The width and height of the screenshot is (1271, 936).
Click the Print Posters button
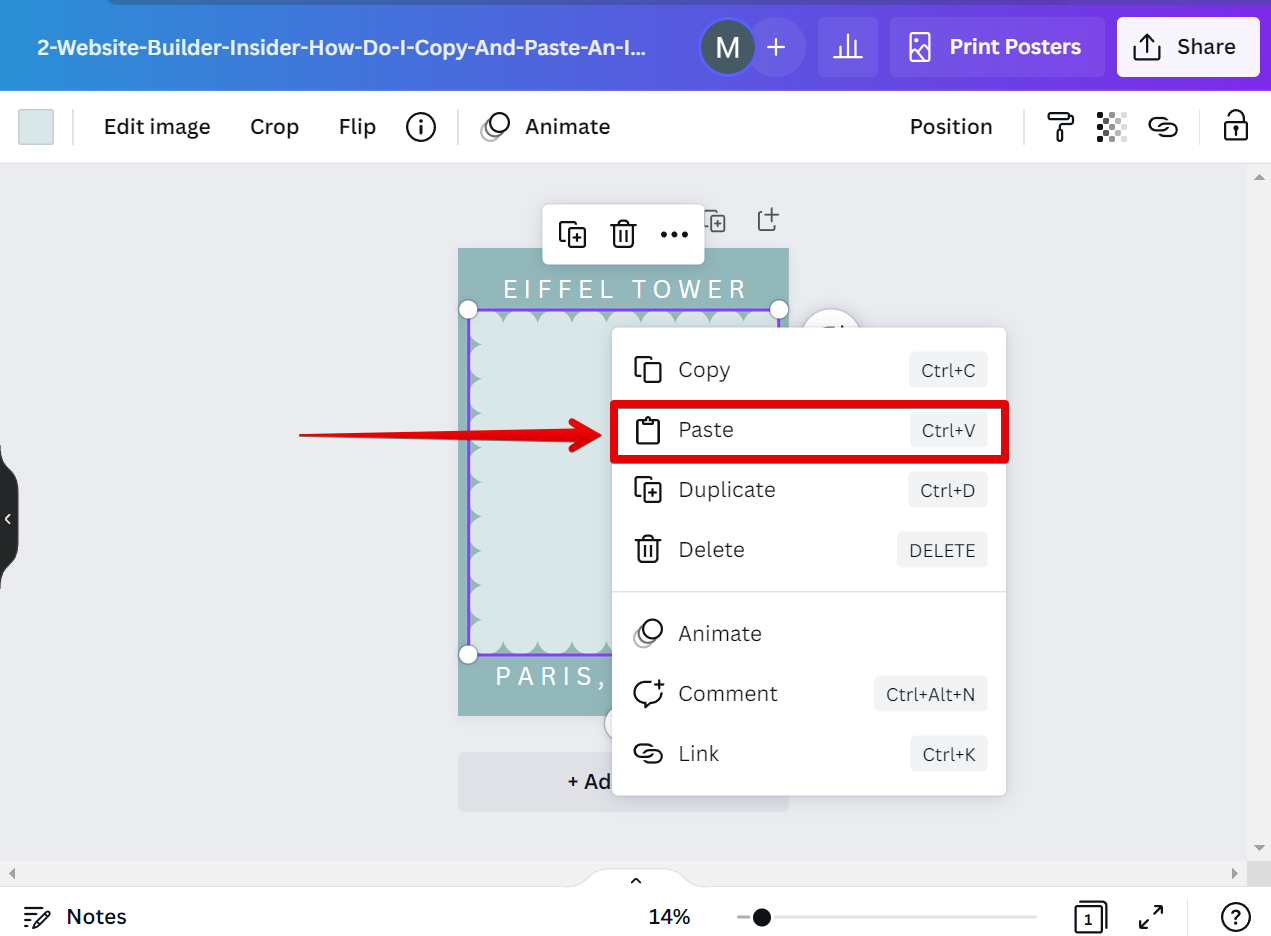click(x=996, y=47)
